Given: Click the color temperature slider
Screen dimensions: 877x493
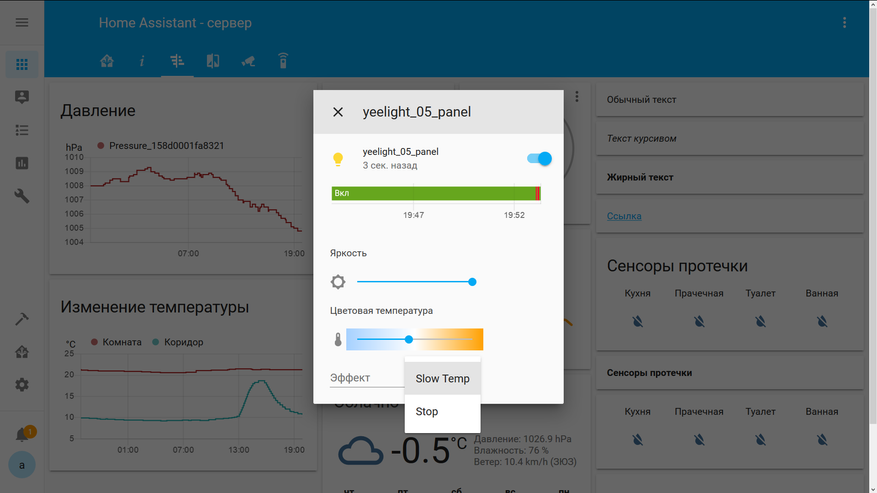Looking at the screenshot, I should [414, 339].
